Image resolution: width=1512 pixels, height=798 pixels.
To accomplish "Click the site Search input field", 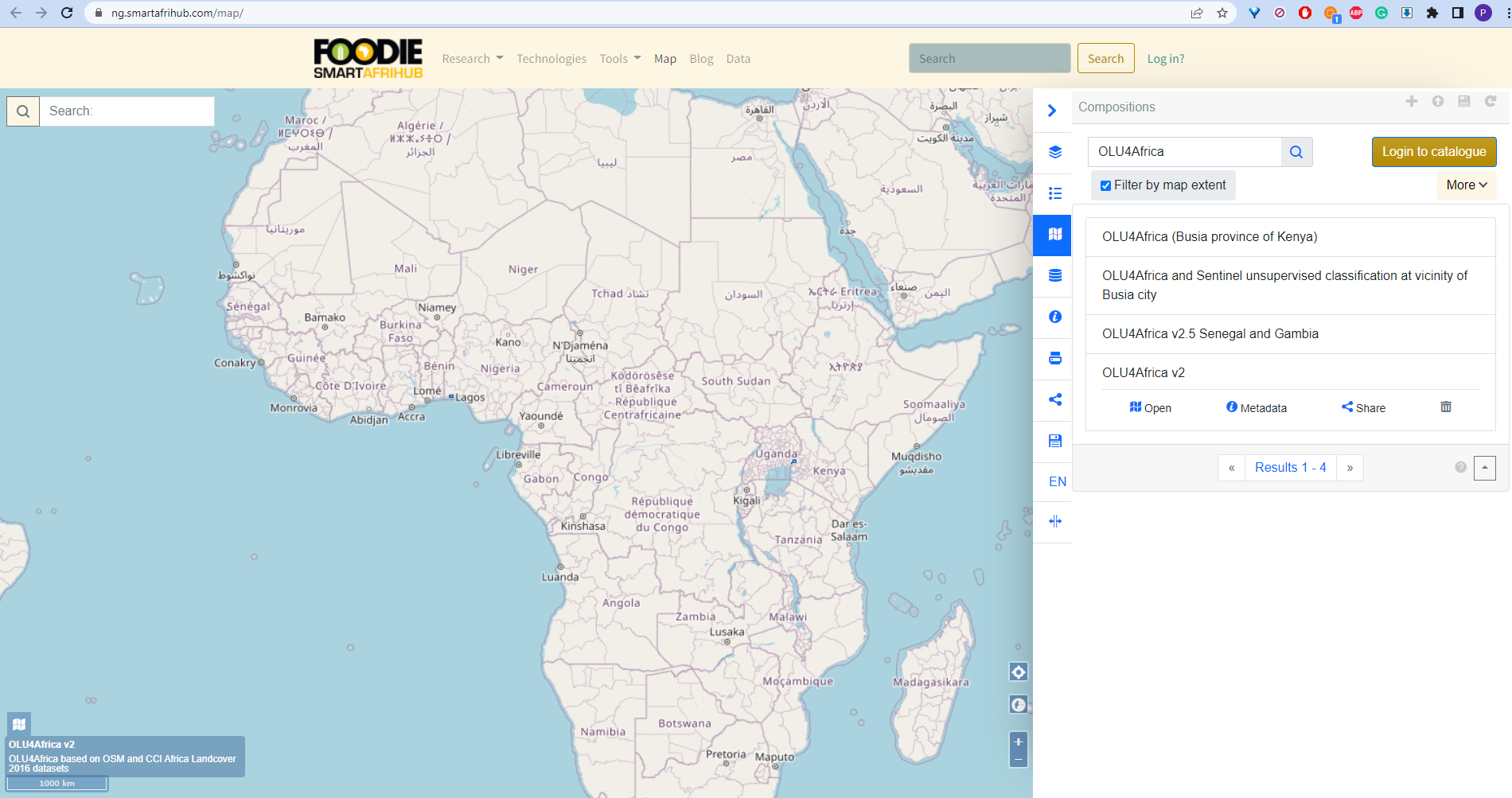I will (989, 58).
